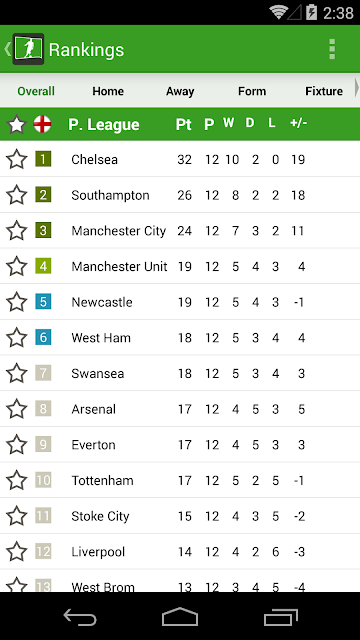Toggle favorite star for P. League header

click(17, 124)
